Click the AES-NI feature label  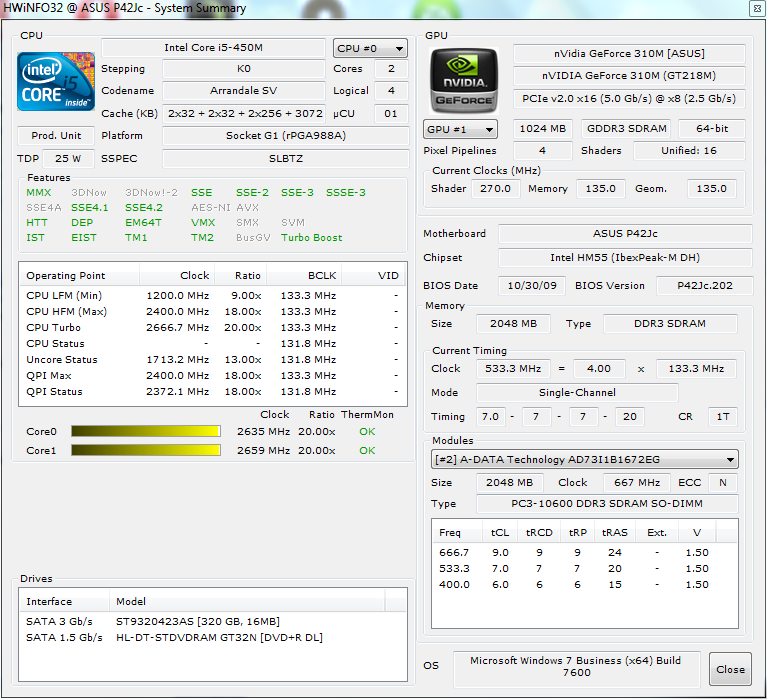click(x=211, y=207)
